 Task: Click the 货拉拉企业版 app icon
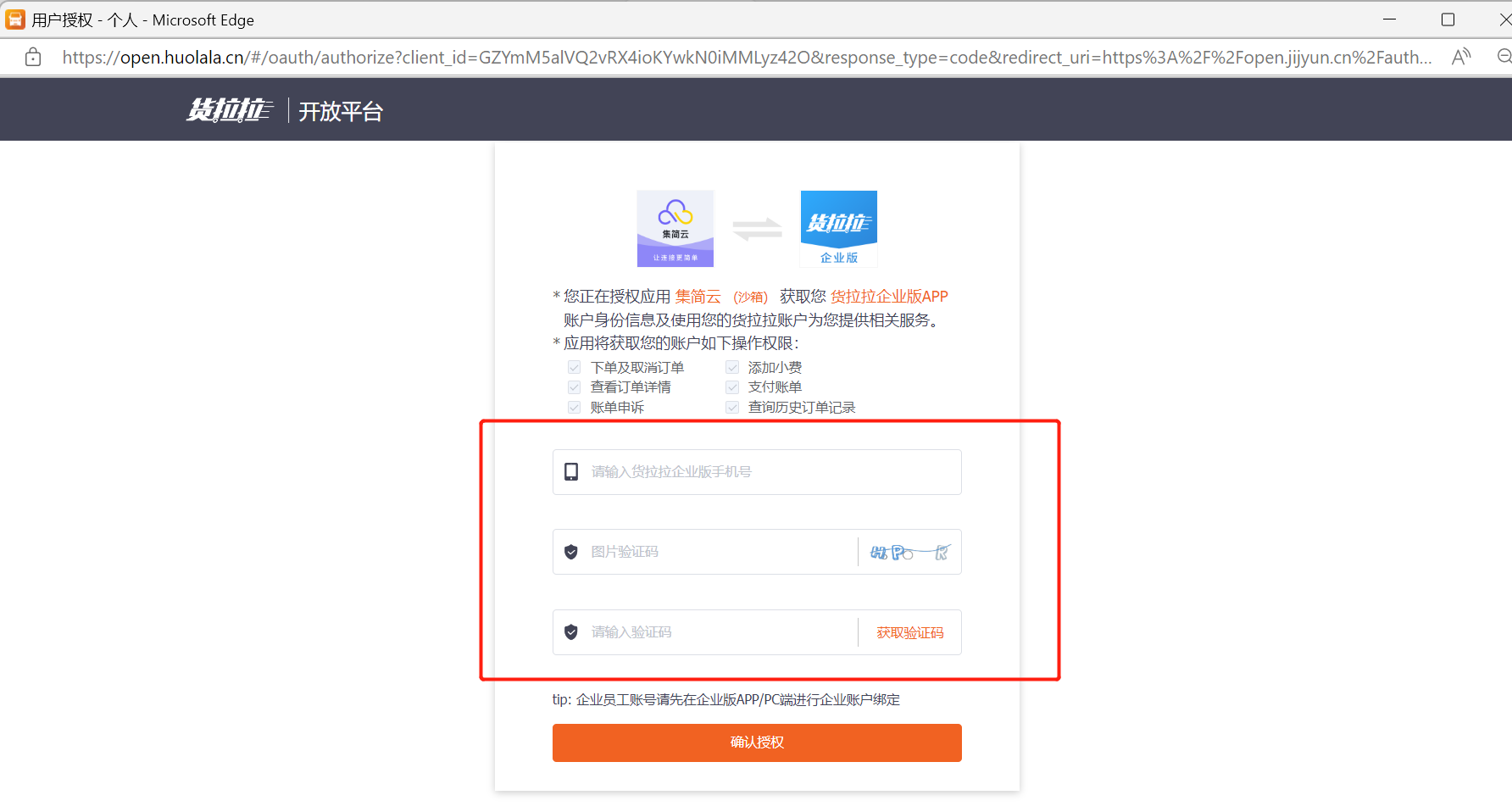[838, 228]
